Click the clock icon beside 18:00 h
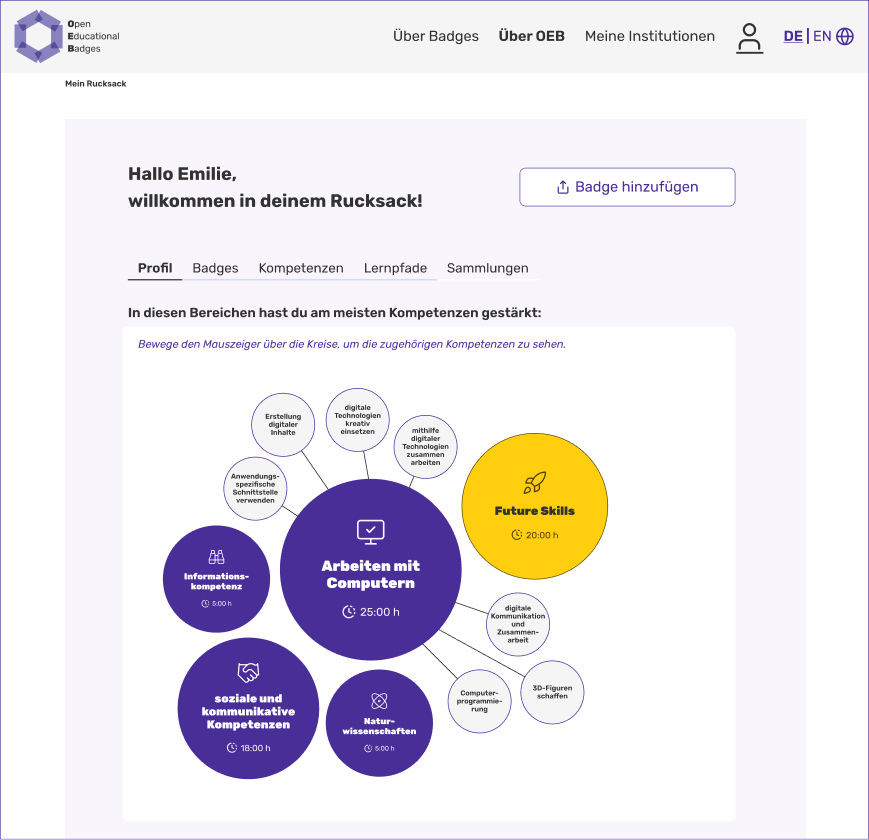The image size is (869, 840). (232, 747)
